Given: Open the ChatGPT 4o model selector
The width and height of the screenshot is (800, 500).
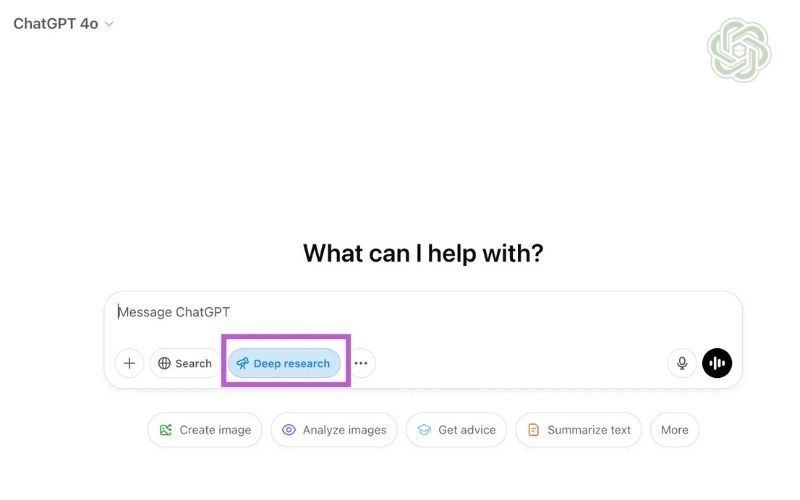Looking at the screenshot, I should click(x=63, y=24).
